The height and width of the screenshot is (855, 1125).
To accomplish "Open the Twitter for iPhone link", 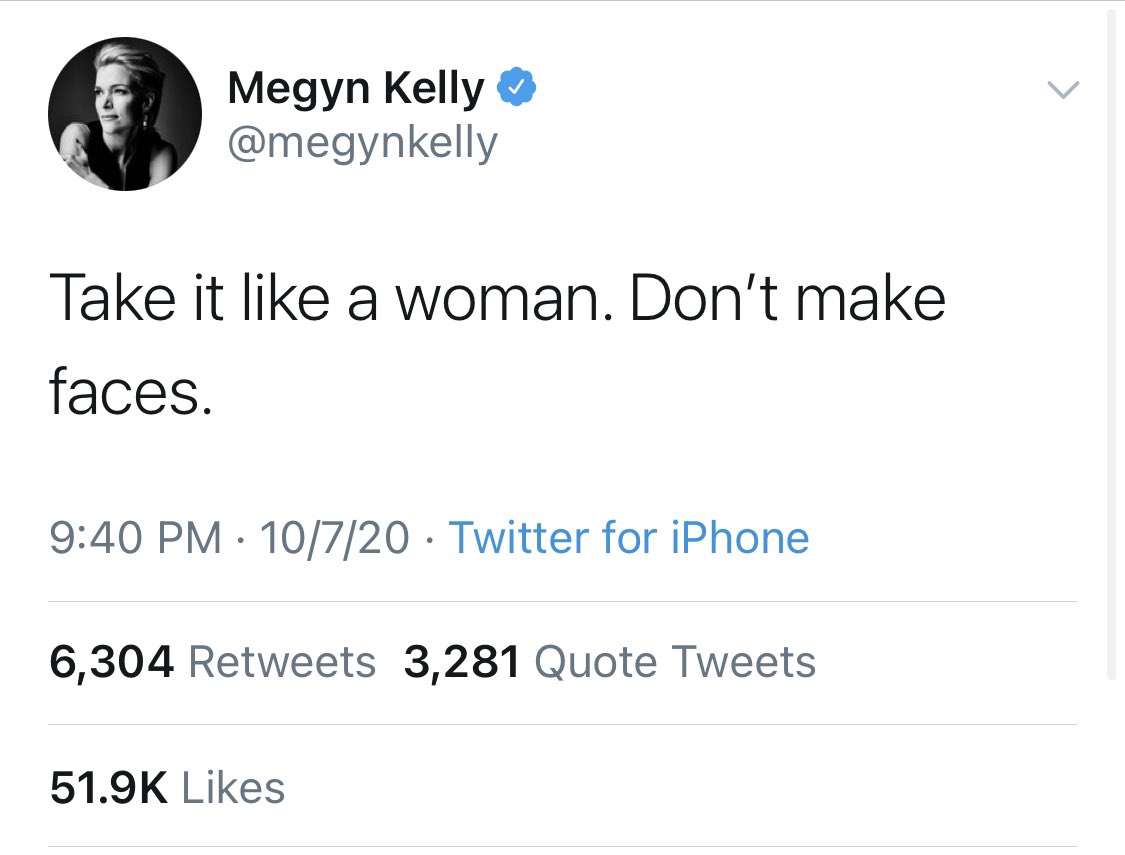I will point(629,538).
